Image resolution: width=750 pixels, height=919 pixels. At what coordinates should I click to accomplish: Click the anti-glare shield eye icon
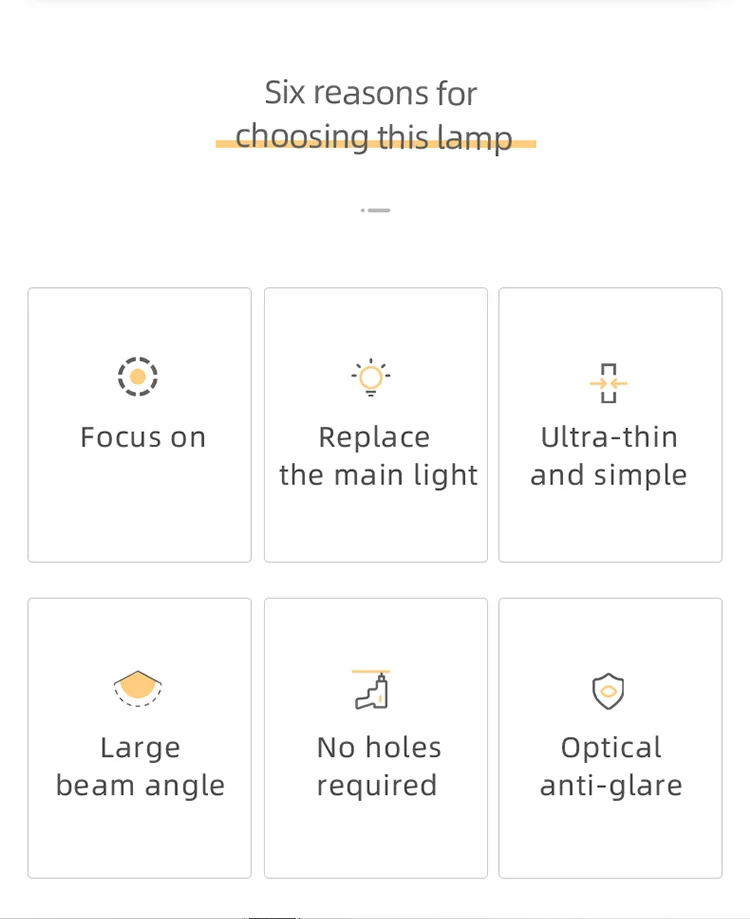(608, 691)
